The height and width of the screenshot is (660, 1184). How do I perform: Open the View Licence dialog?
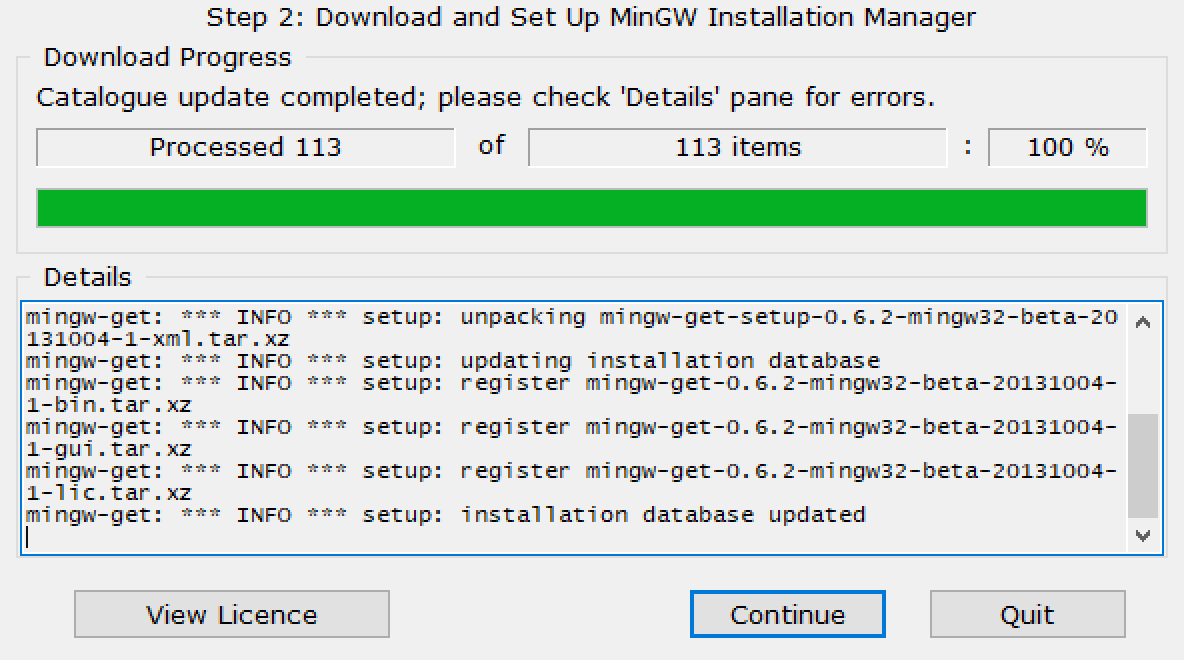(x=232, y=614)
